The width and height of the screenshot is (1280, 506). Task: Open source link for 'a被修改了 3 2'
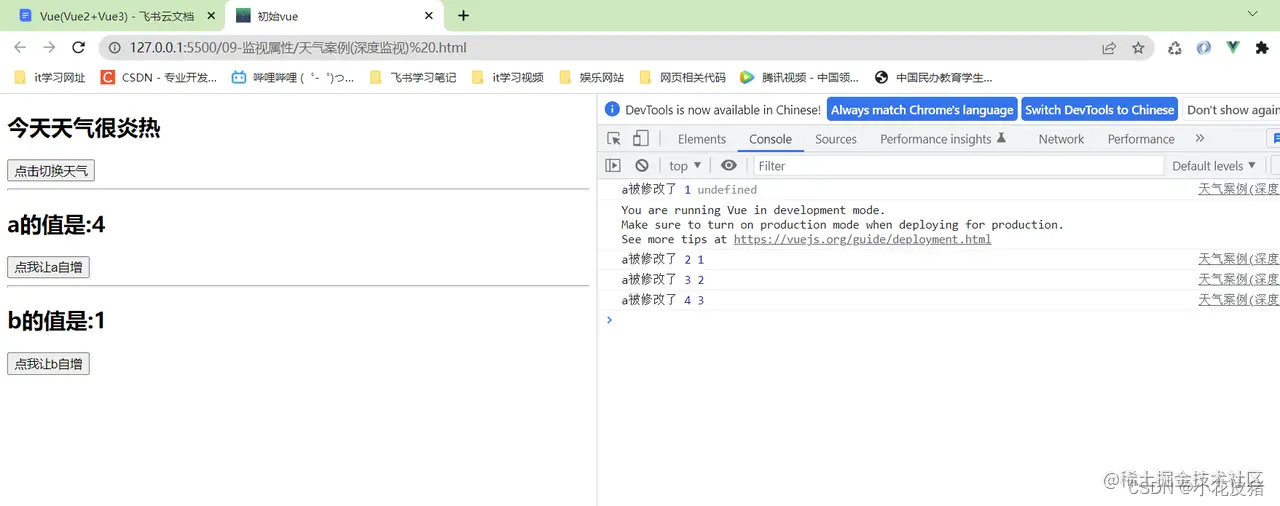(x=1238, y=279)
